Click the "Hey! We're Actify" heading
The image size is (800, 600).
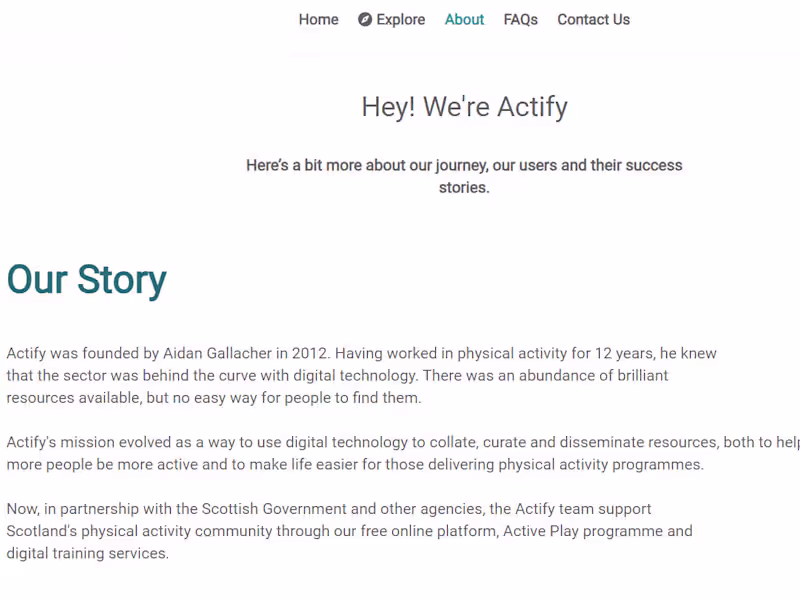pyautogui.click(x=464, y=107)
